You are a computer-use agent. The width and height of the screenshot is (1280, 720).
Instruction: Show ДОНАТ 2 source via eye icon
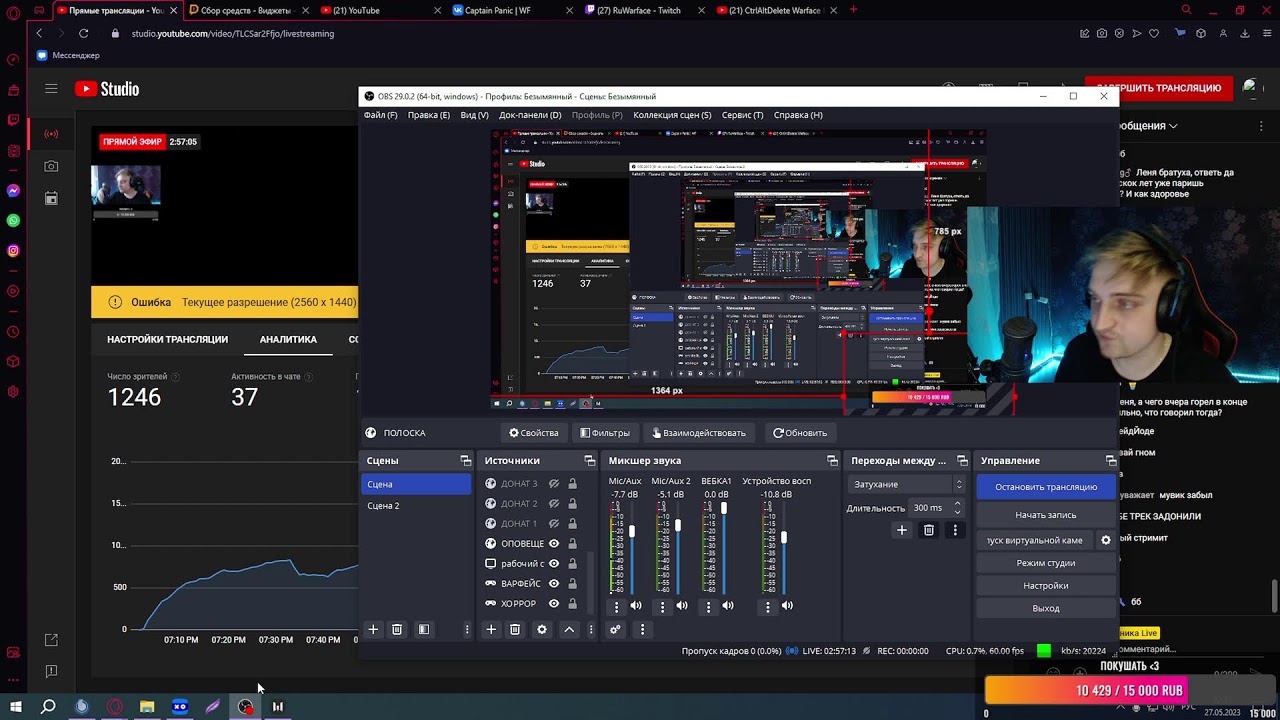[x=554, y=504]
